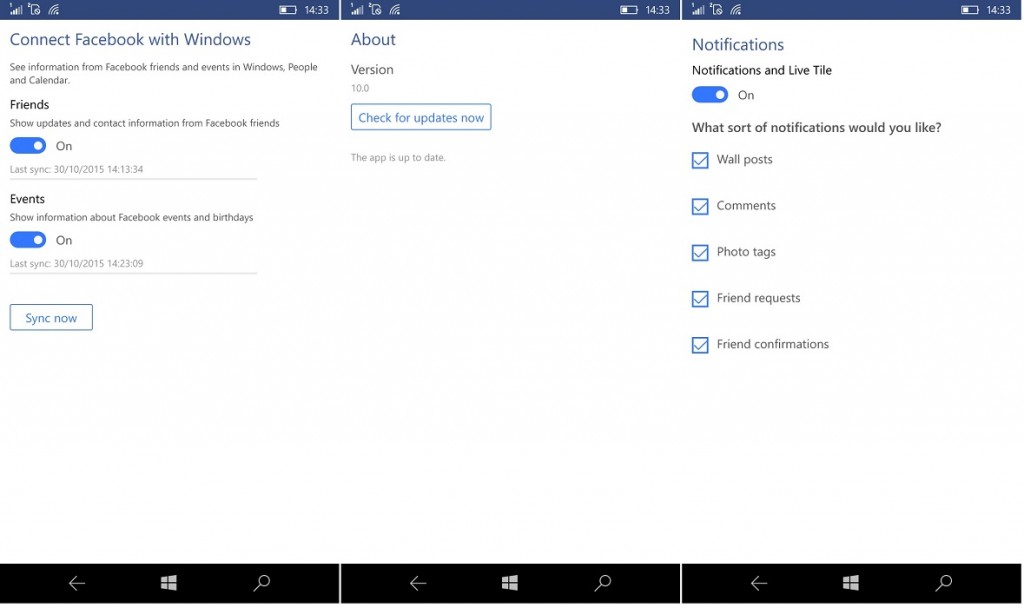Uncheck the Friend requests checkbox
The image size is (1024, 608).
[700, 298]
